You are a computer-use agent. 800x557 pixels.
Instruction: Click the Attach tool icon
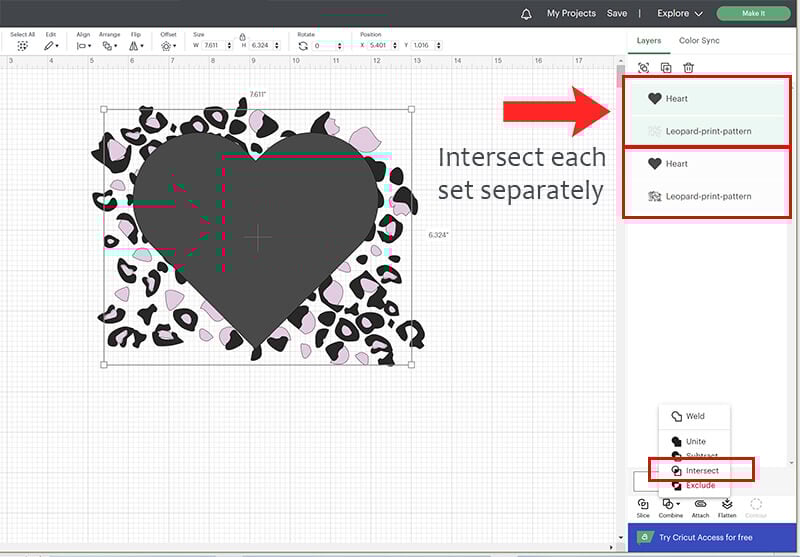point(700,504)
